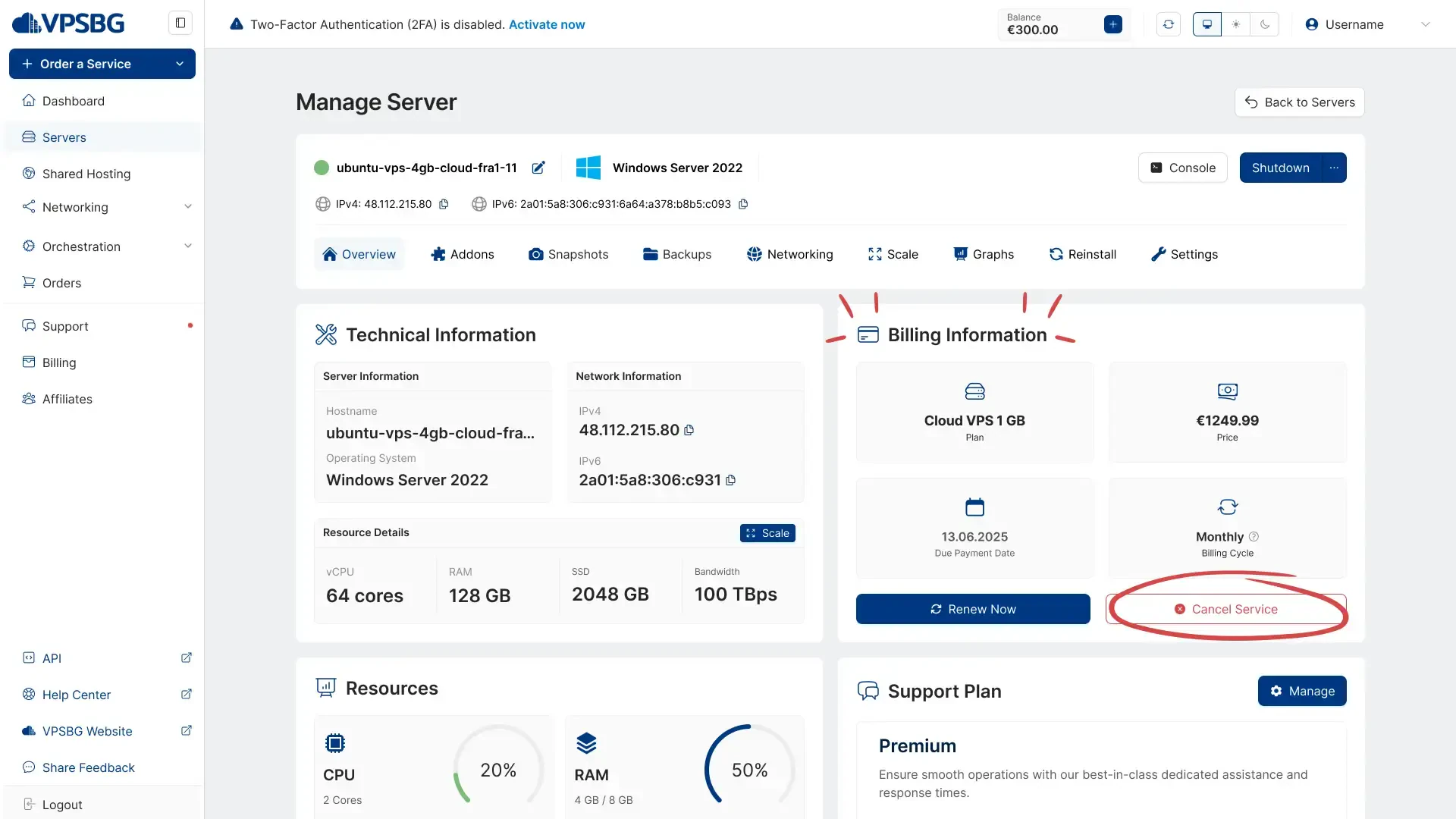Click the add balance plus icon

coord(1112,24)
